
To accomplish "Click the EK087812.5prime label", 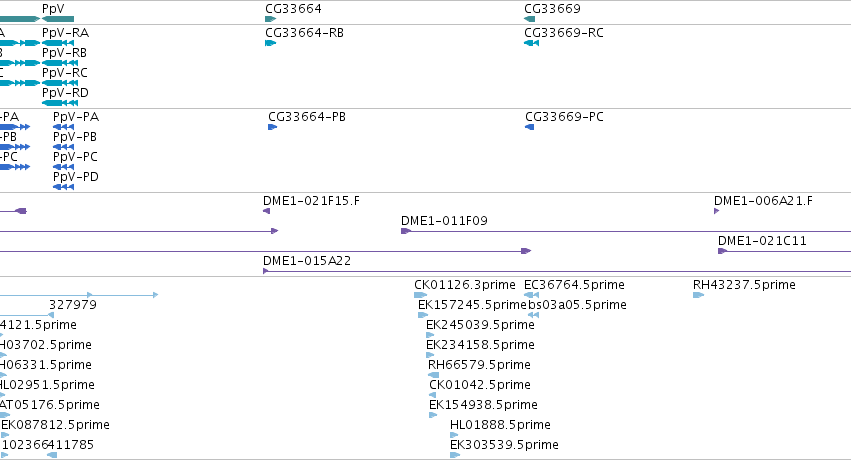I will coord(55,425).
